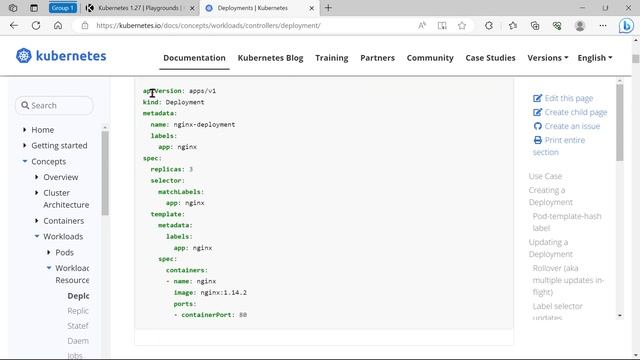Expand Cluster Architecture tree arrow
This screenshot has height=360, width=640.
[37, 193]
